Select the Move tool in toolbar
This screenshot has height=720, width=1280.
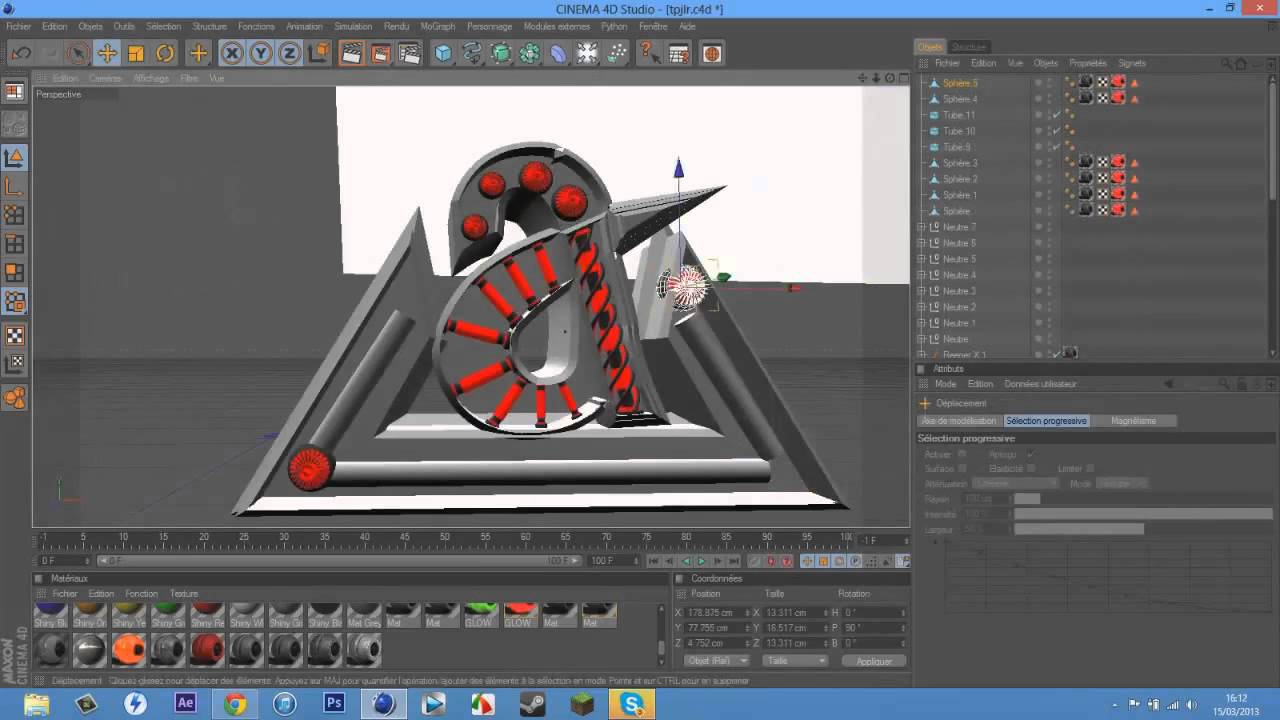[107, 53]
